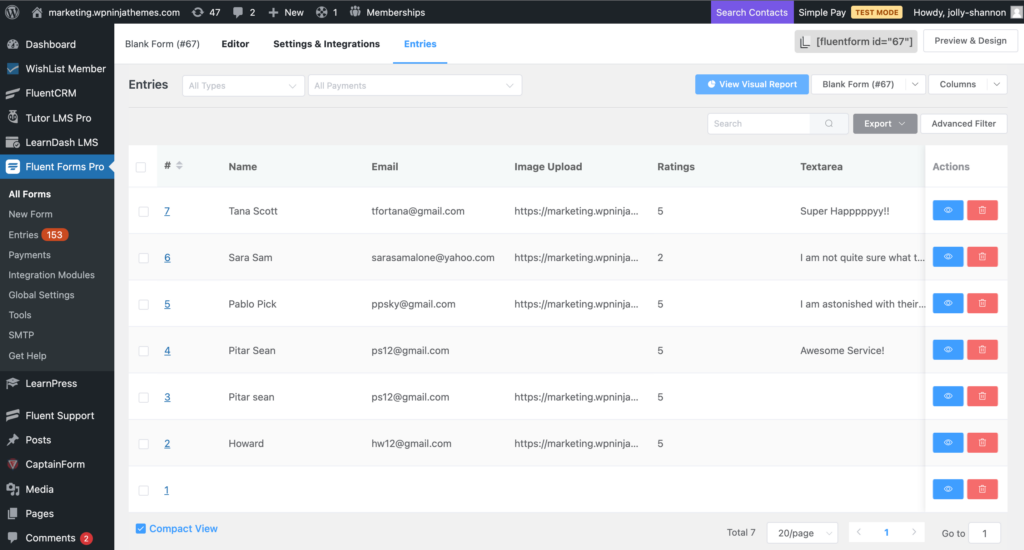Screen dimensions: 1024x550
Task: Switch to the Editor tab
Action: (235, 44)
